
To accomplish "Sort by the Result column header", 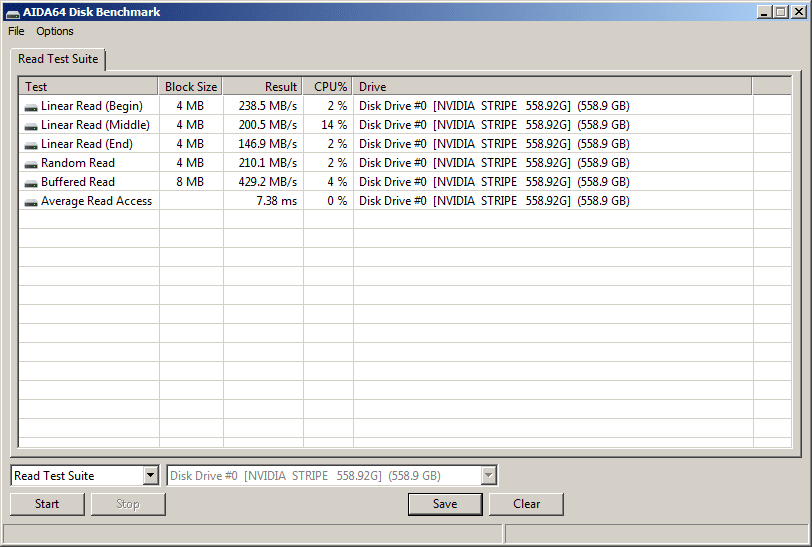I will (x=263, y=87).
